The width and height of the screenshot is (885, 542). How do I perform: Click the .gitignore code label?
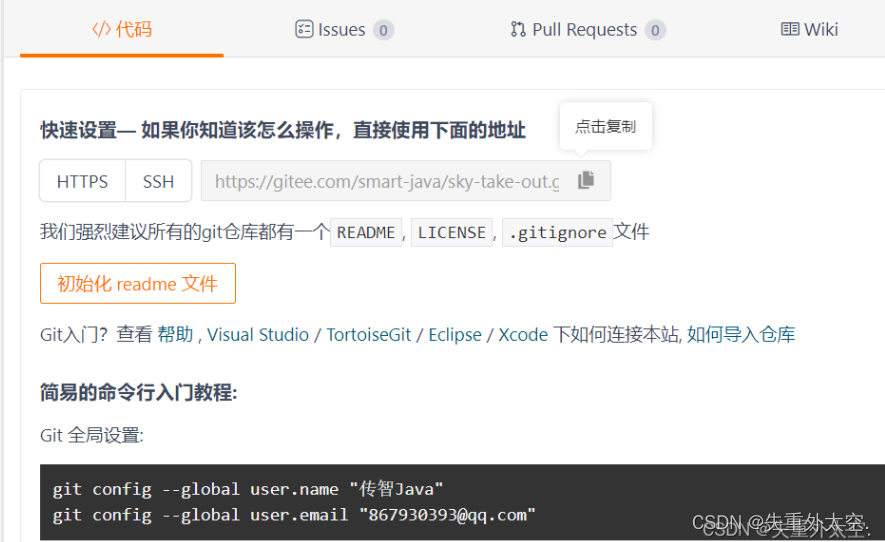558,233
